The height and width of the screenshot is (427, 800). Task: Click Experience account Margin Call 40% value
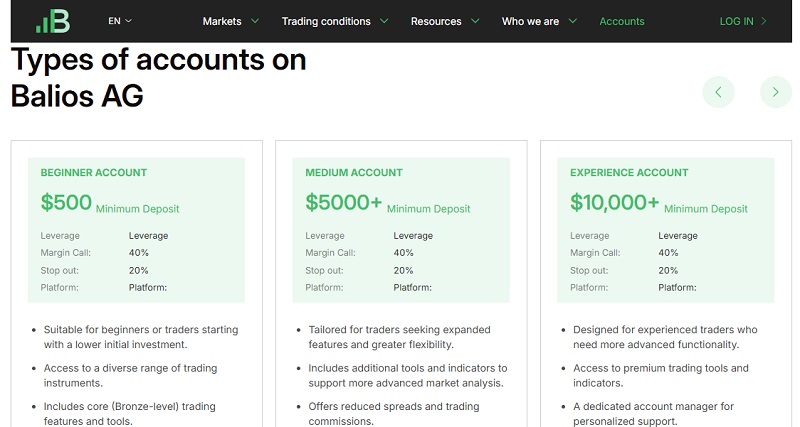coord(668,253)
